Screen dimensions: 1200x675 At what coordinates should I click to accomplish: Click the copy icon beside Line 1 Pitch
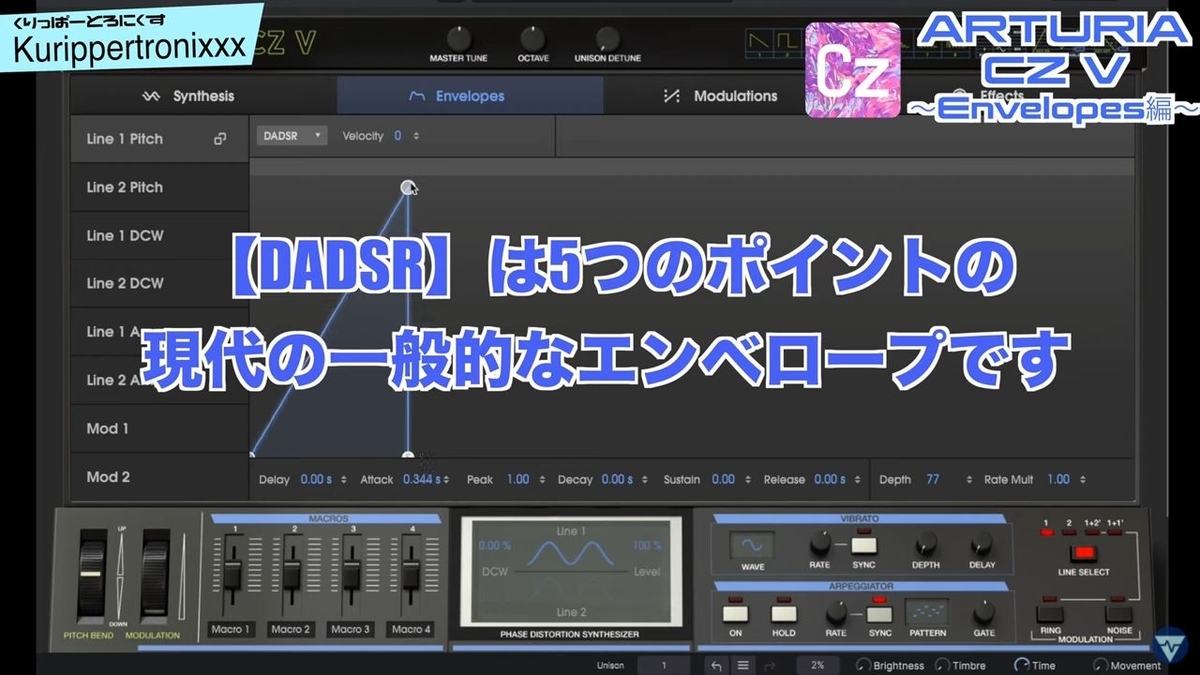[x=220, y=139]
